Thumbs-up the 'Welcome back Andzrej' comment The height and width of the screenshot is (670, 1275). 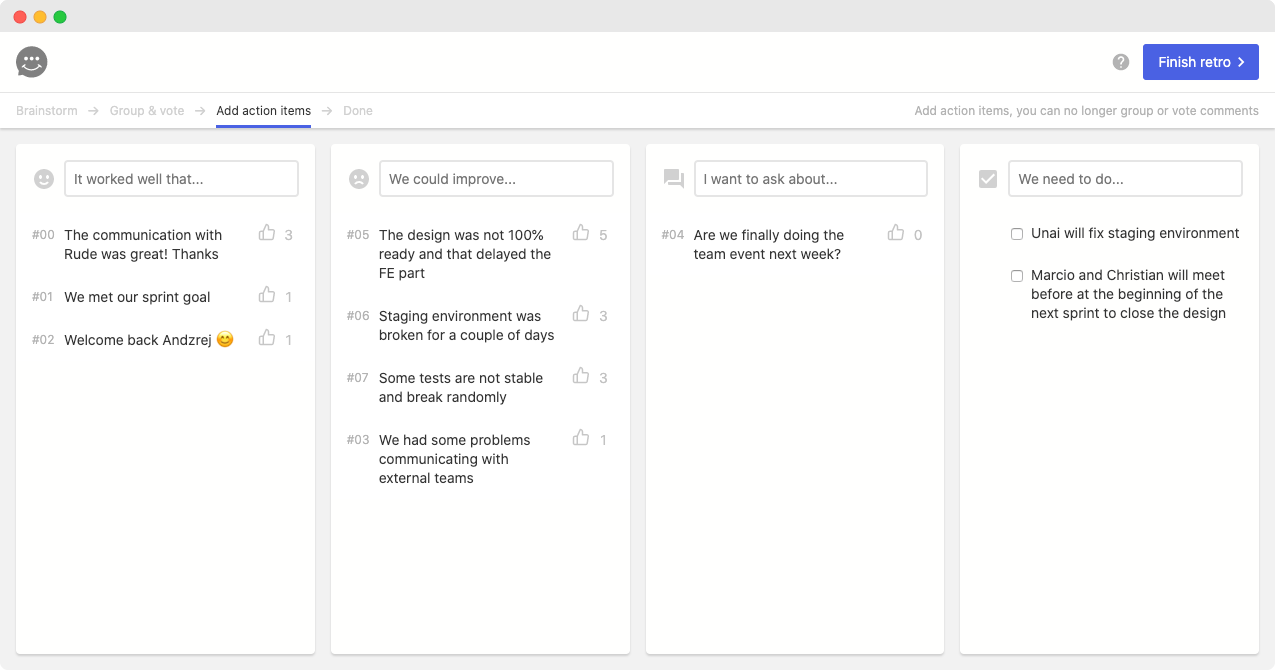click(x=267, y=338)
